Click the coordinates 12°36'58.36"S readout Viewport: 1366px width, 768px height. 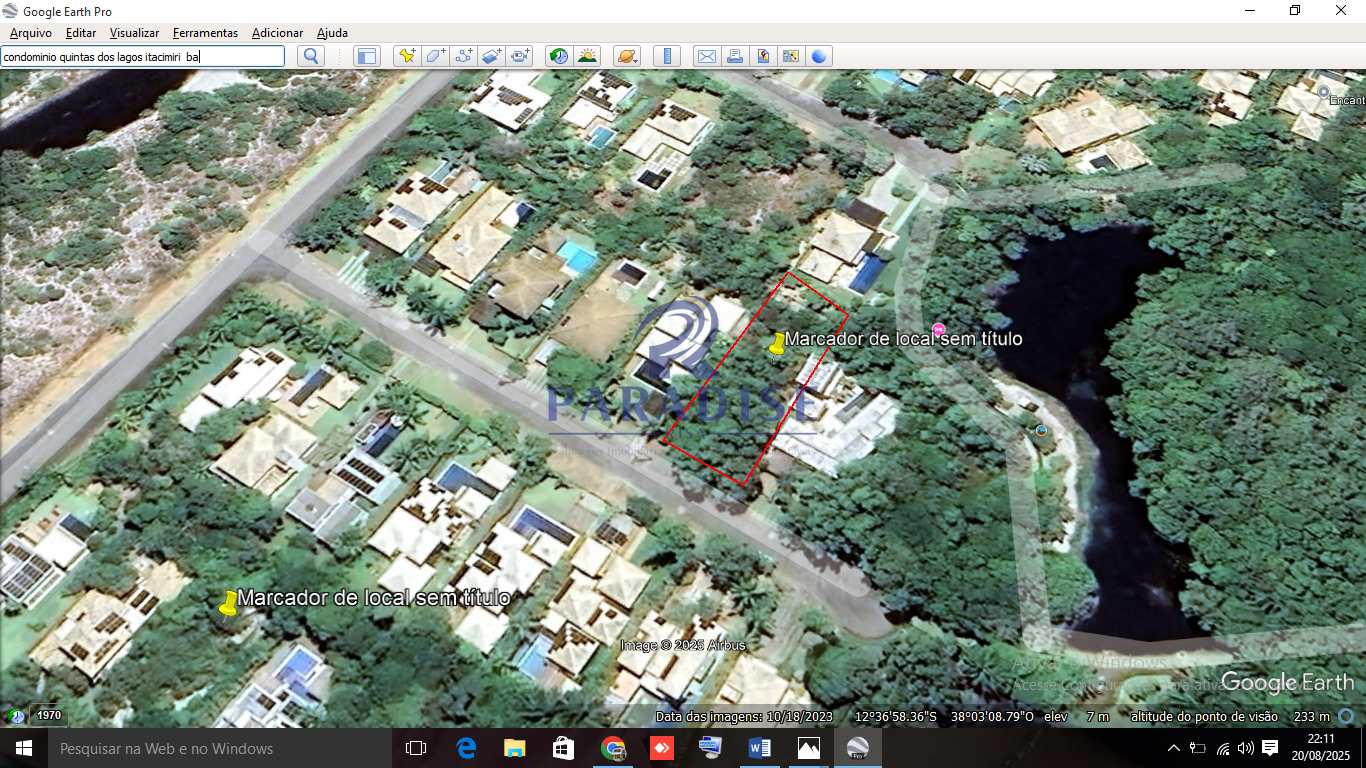point(895,716)
